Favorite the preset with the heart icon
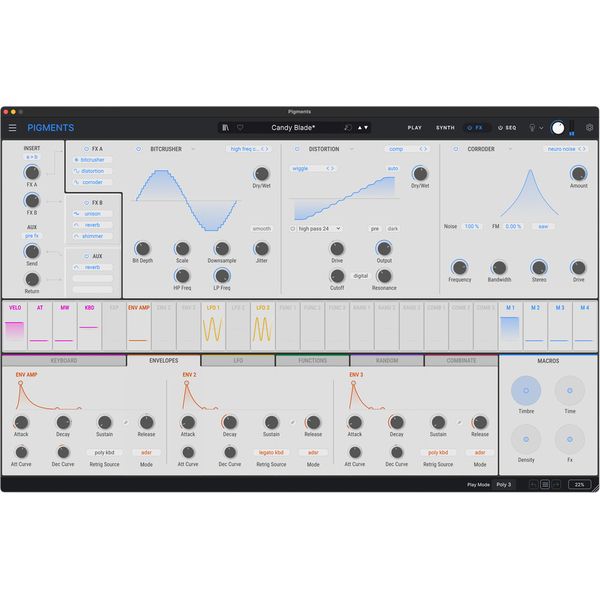The image size is (600, 600). (x=239, y=128)
